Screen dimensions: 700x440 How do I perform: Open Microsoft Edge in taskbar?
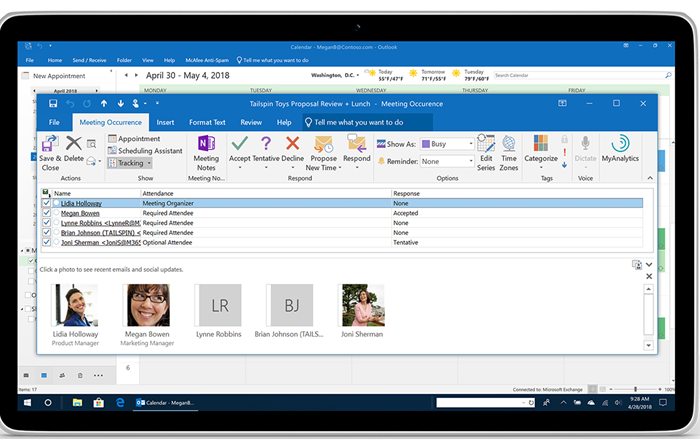120,403
